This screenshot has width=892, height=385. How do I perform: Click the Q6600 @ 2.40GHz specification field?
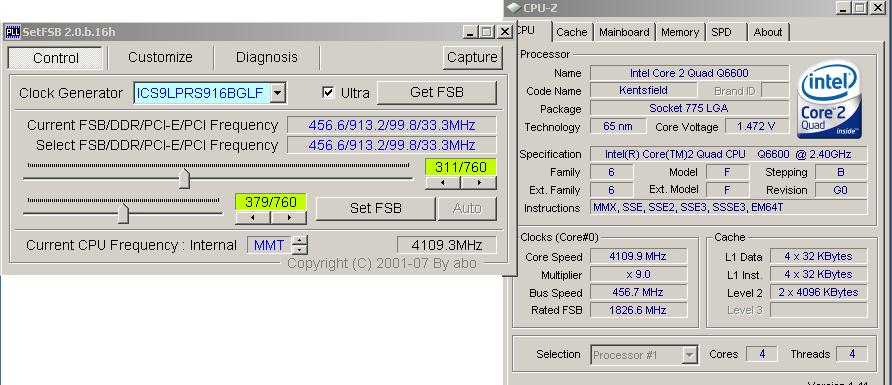coord(729,154)
